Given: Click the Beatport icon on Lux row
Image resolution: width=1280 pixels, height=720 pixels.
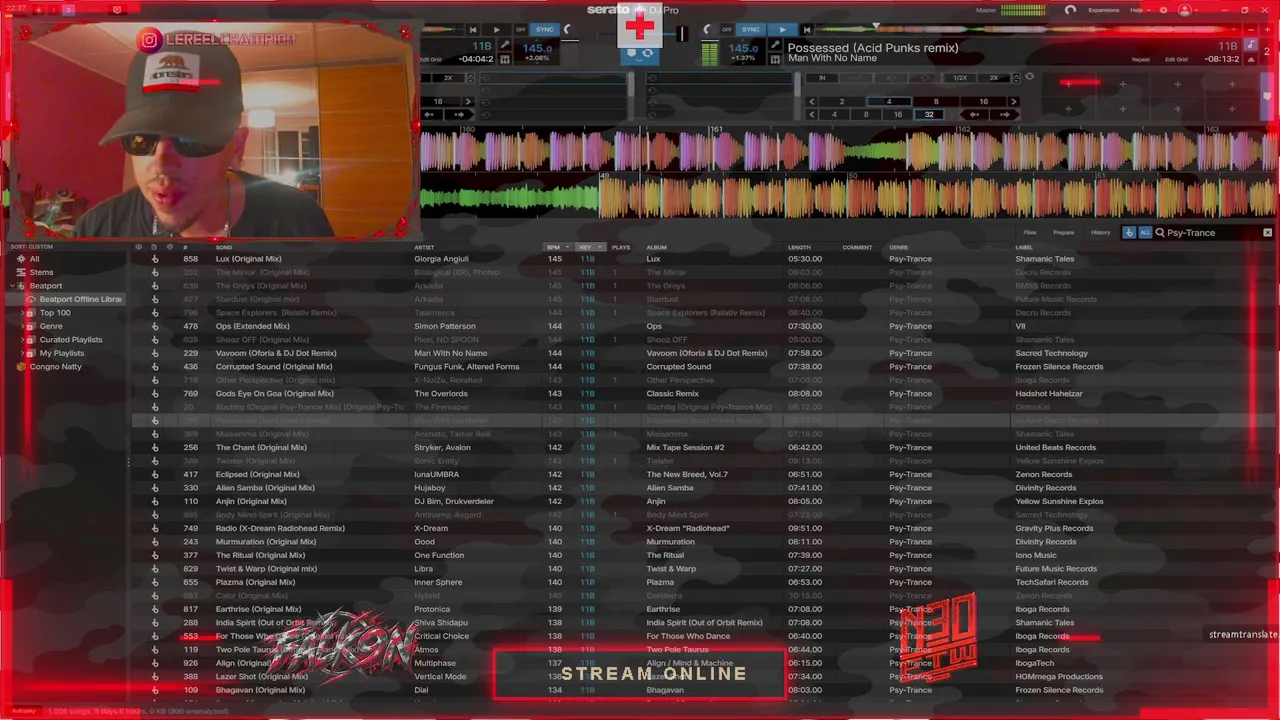Looking at the screenshot, I should [155, 259].
